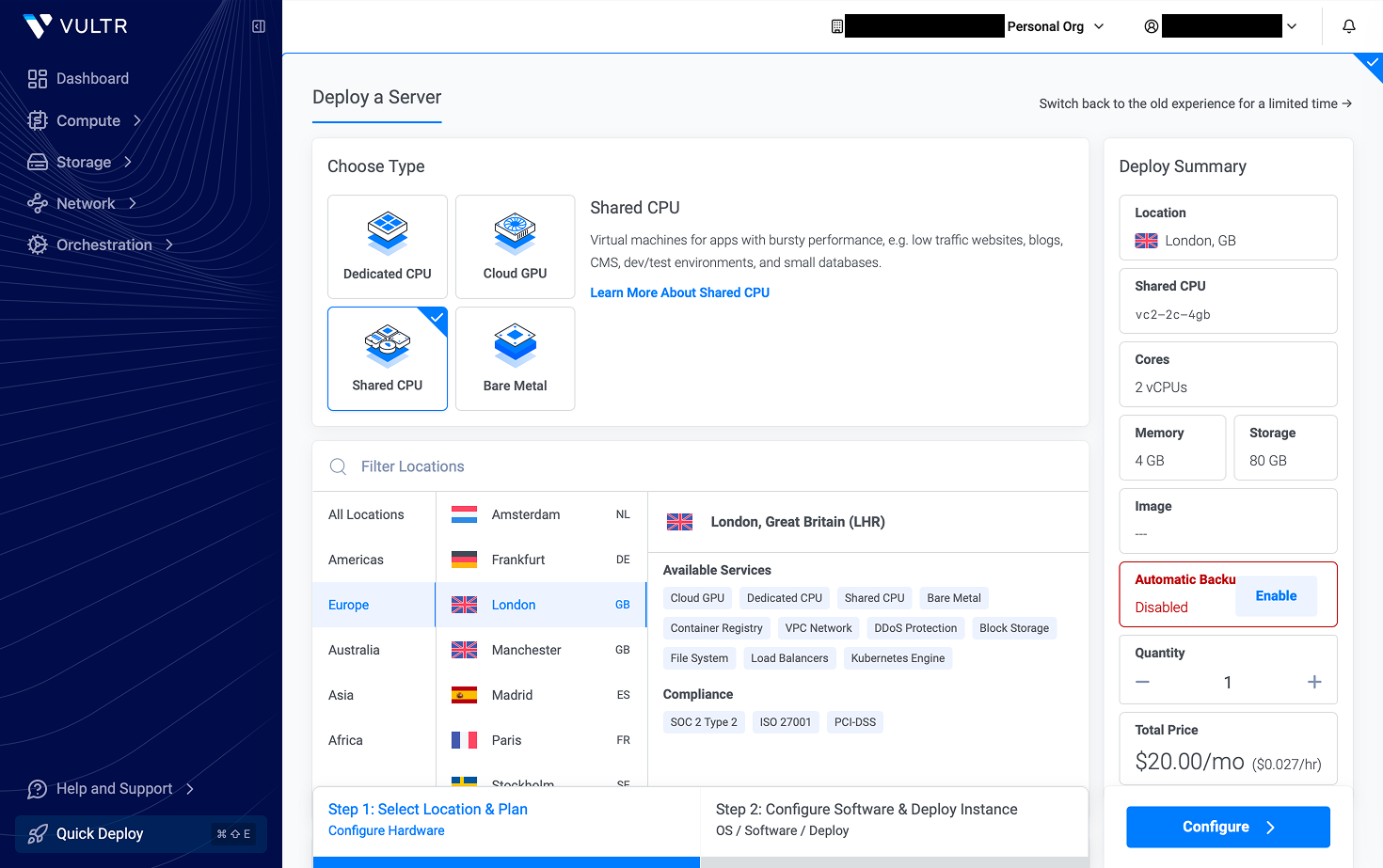Open Step 1 Select Location & Plan

(507, 819)
